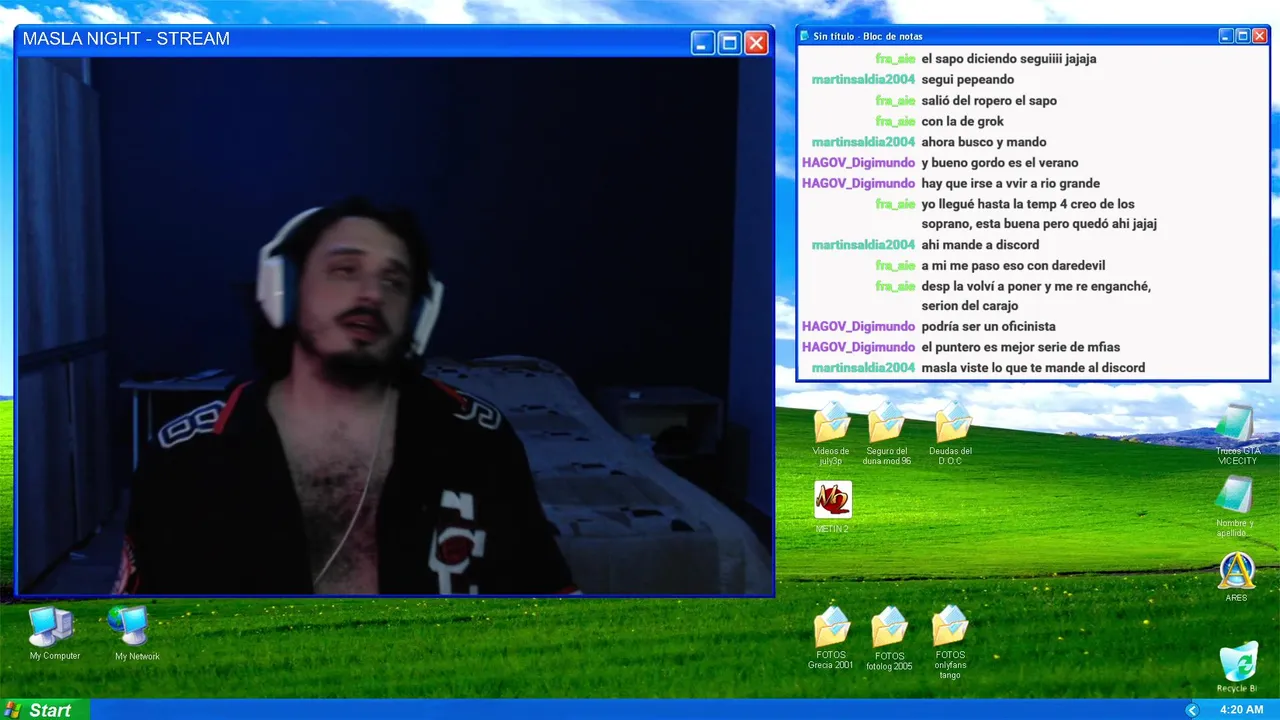Viewport: 1280px width, 720px height.
Task: Click username fra_aie beside 'a mi me paso eso con daredevil'
Action: 895,266
